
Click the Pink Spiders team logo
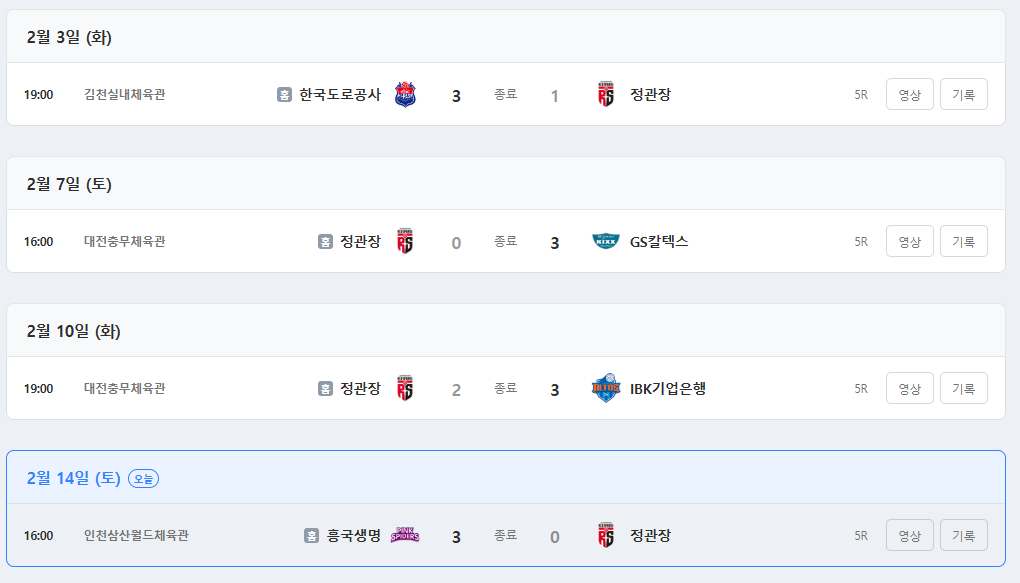click(405, 535)
